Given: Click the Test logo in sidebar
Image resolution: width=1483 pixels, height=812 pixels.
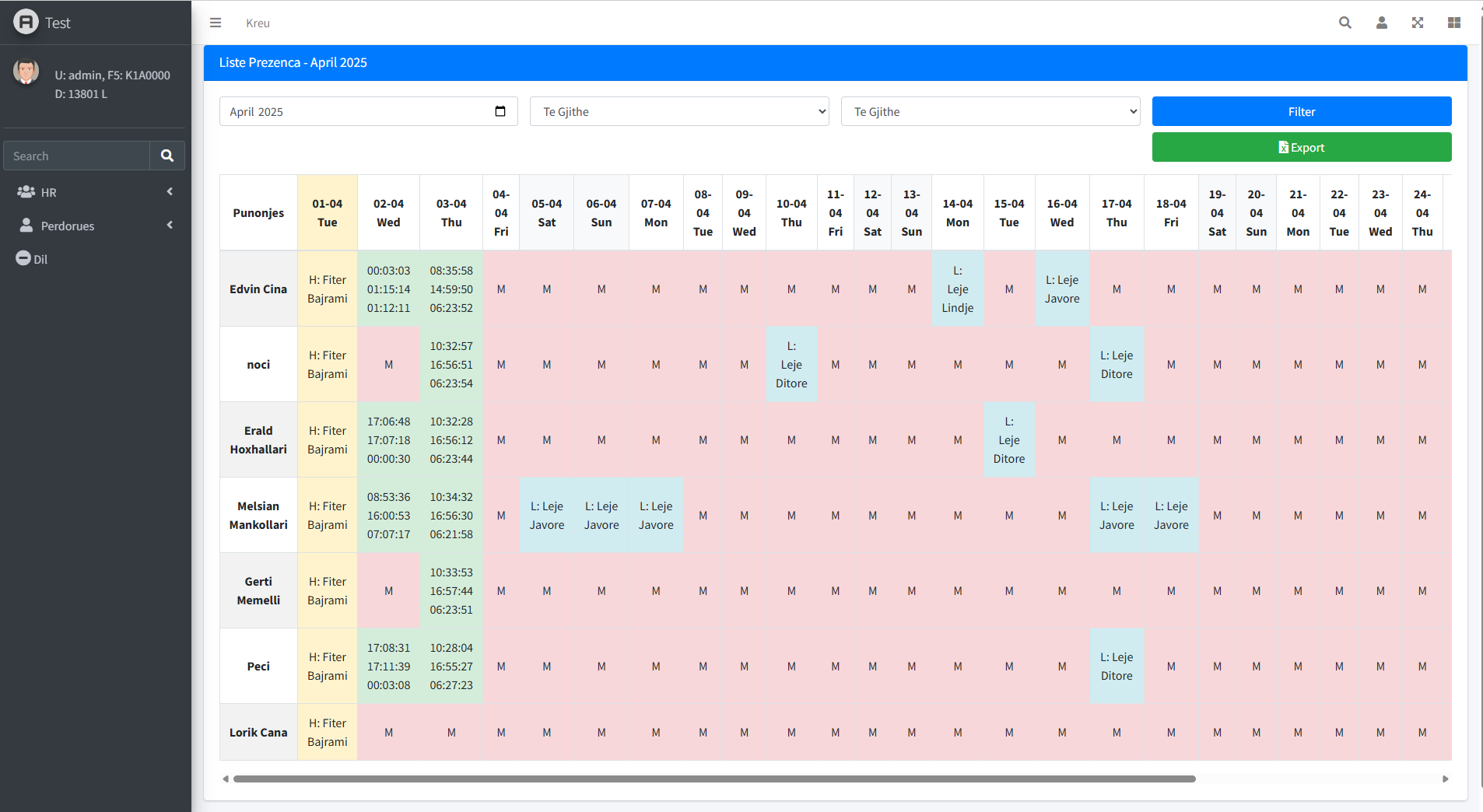Looking at the screenshot, I should 42,23.
